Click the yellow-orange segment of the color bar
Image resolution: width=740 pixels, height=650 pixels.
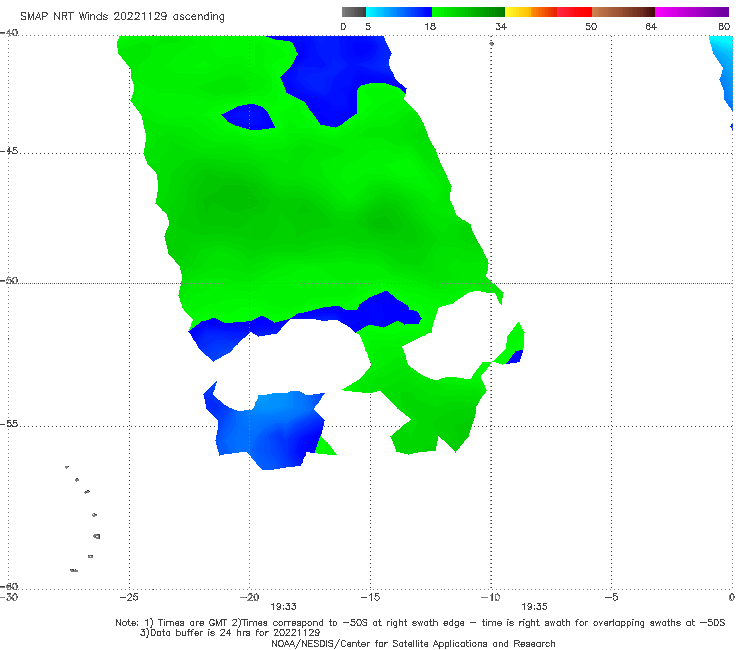[531, 12]
